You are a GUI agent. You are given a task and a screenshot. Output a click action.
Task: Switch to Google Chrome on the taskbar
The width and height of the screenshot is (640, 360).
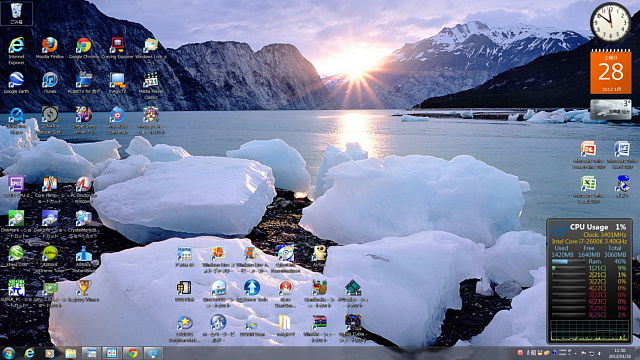132,353
